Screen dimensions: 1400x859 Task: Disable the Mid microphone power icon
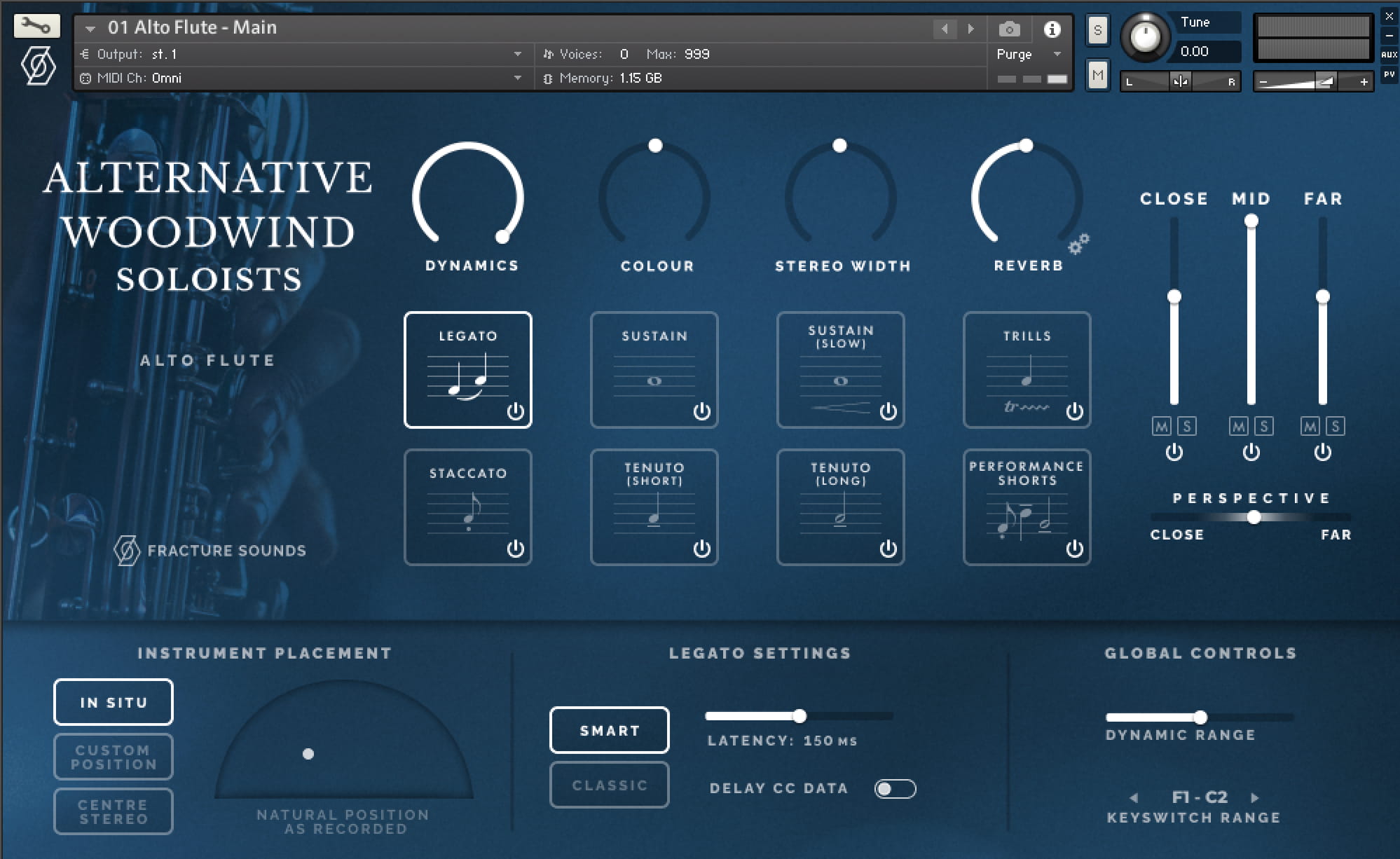(1251, 453)
